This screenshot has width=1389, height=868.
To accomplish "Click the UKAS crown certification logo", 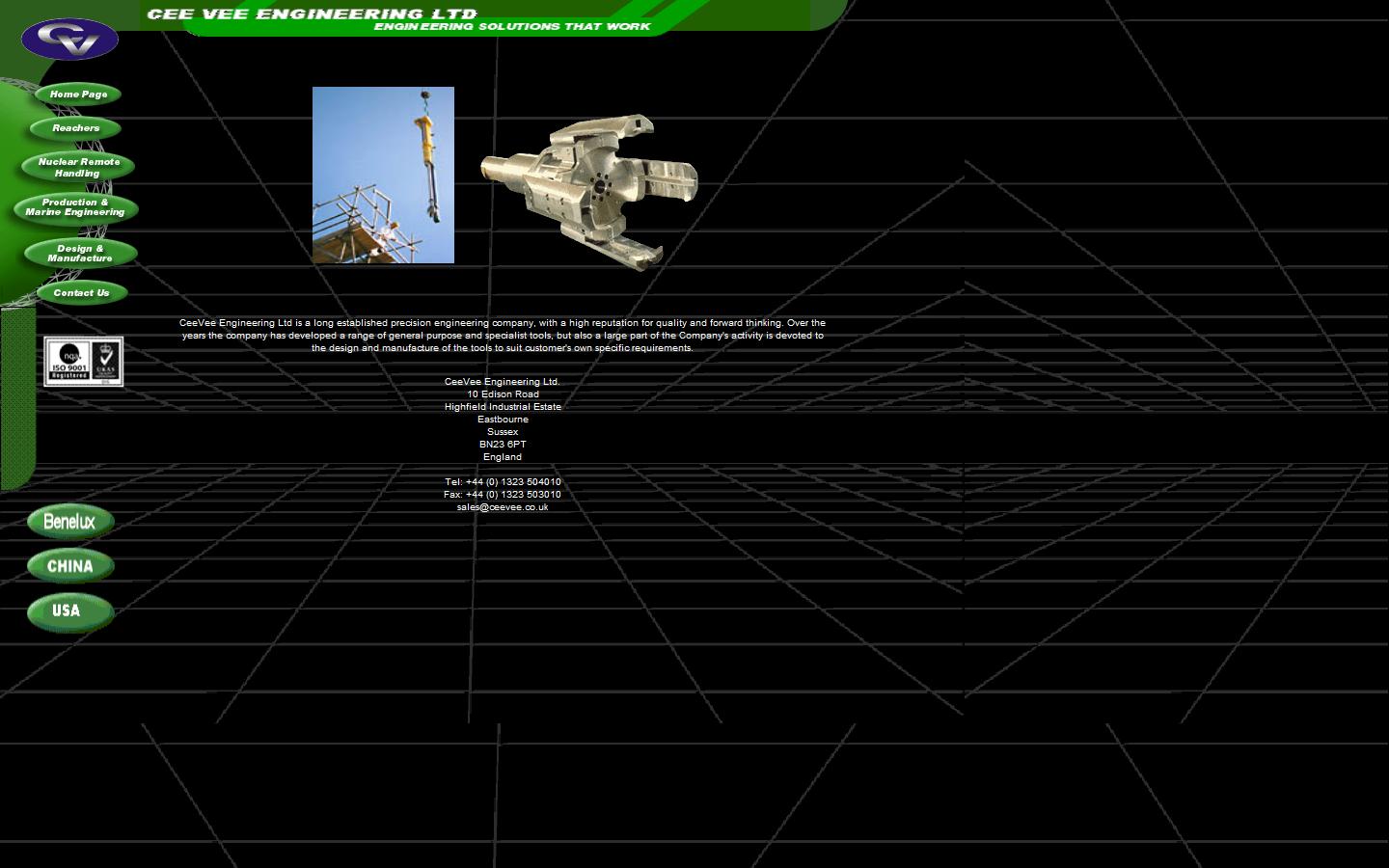I will (x=106, y=362).
